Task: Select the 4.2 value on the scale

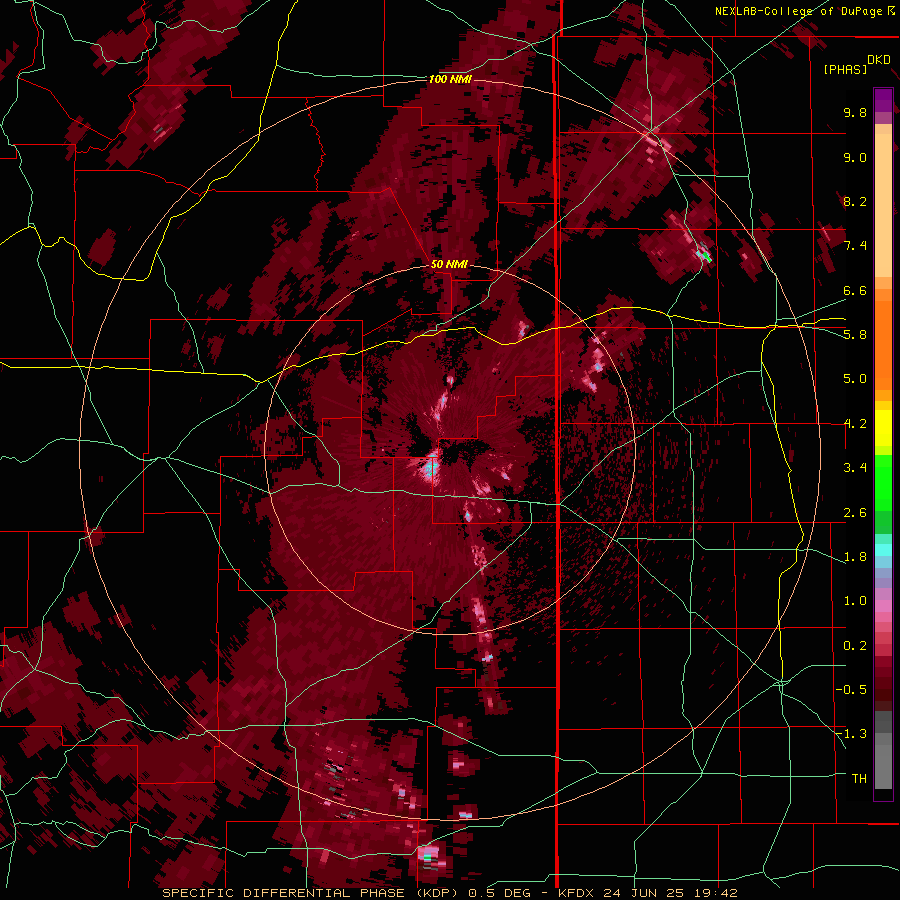Action: coord(855,424)
